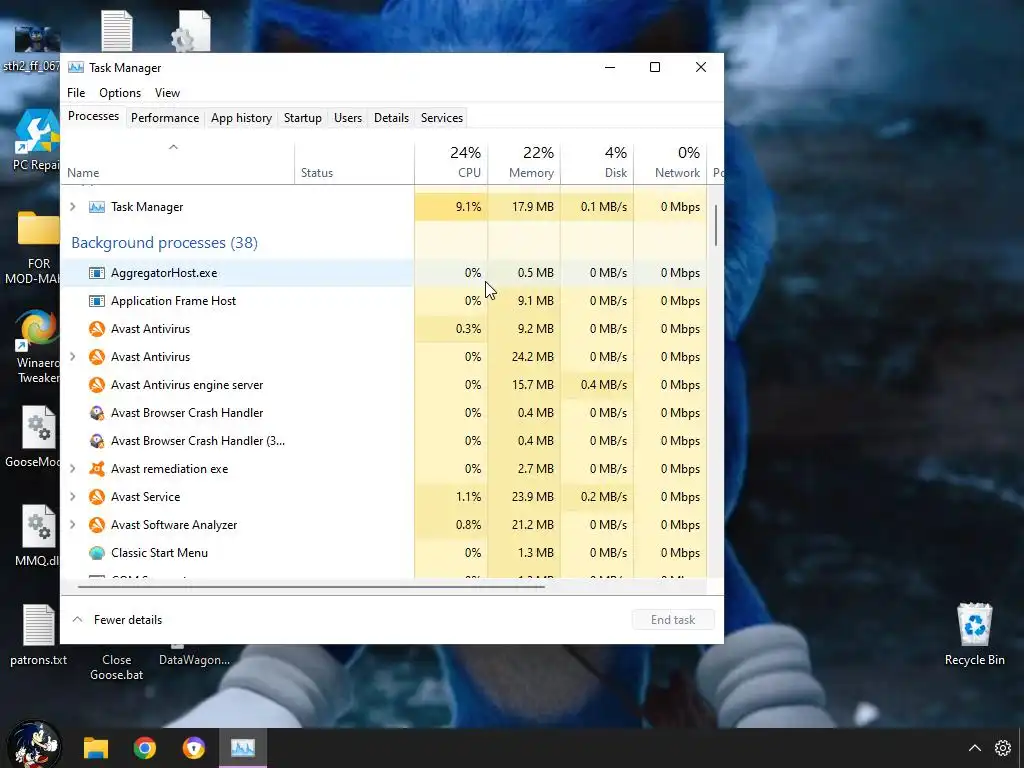Screen dimensions: 1024x768
Task: Select the FOR MOD-MAKERS desktop folder
Action: (37, 248)
